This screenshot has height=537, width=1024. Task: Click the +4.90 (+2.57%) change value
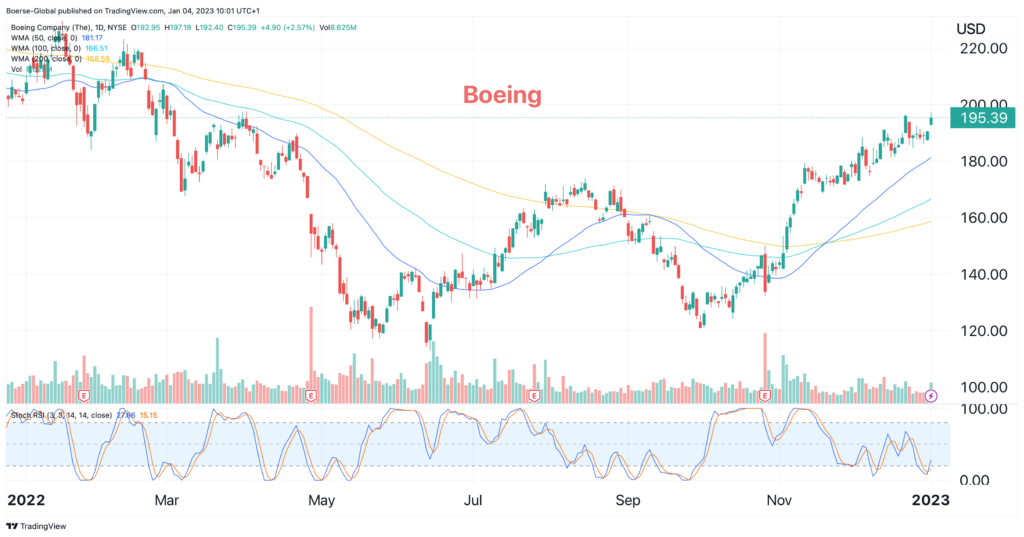pos(287,28)
